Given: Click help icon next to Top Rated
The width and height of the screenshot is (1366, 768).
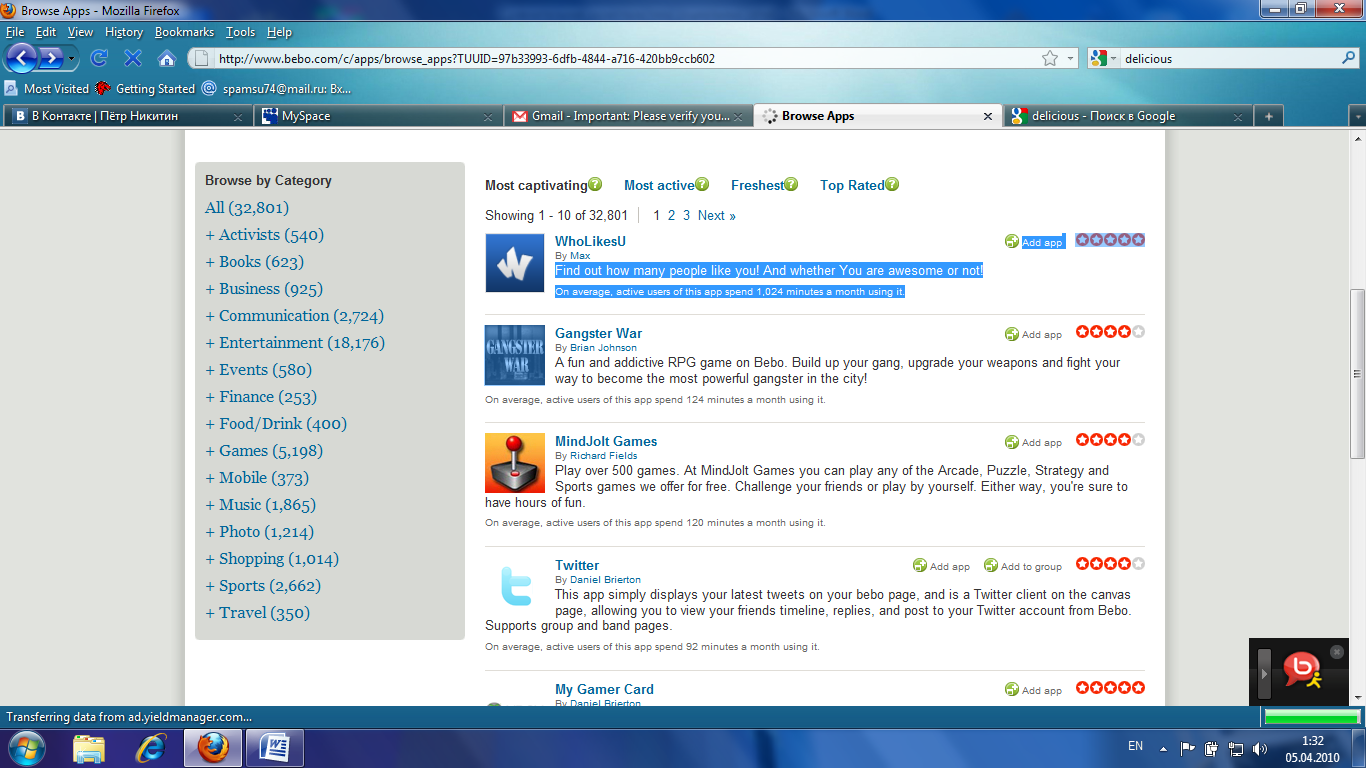Looking at the screenshot, I should [892, 184].
